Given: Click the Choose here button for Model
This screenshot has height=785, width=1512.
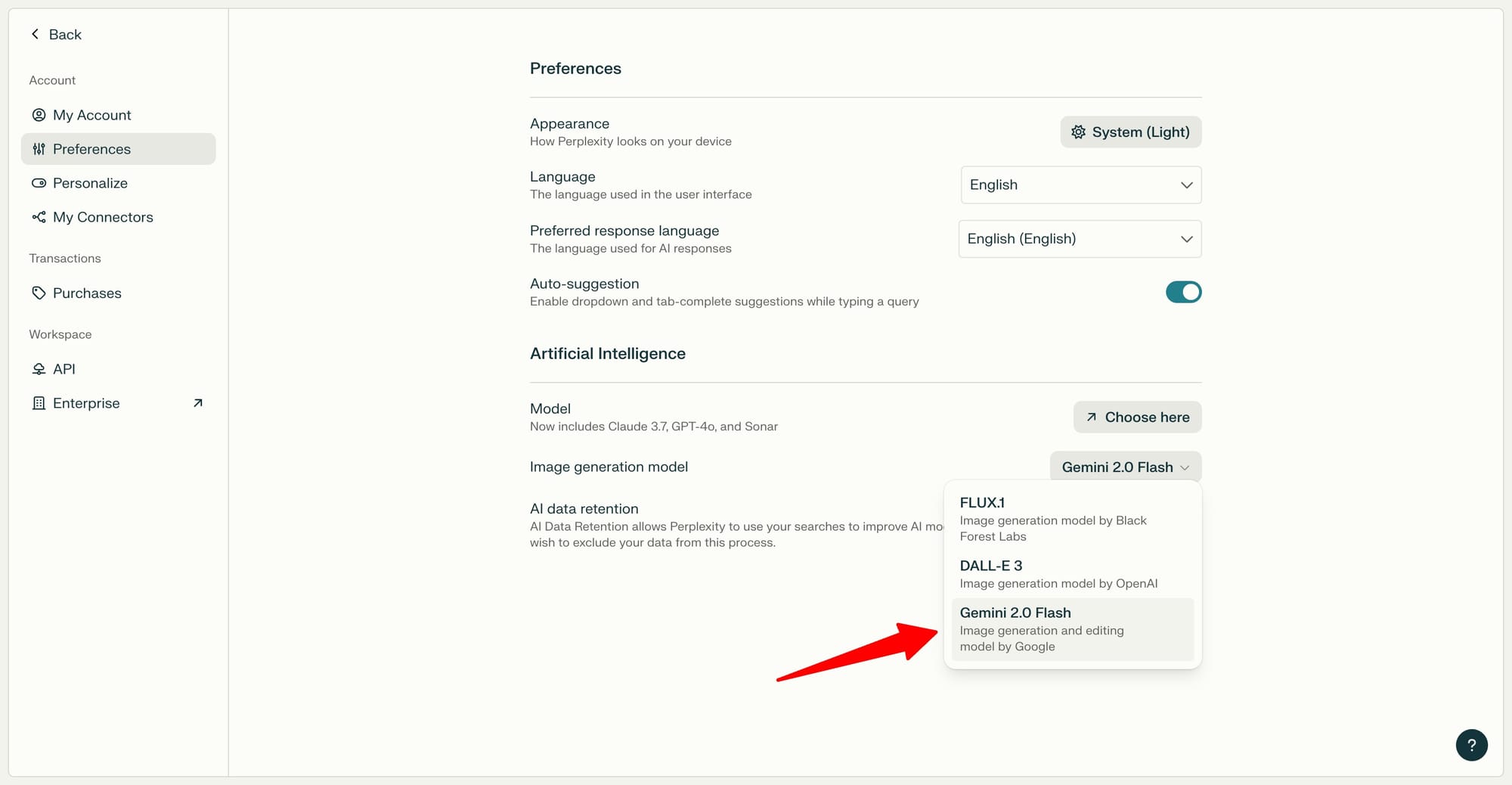Looking at the screenshot, I should (x=1137, y=417).
